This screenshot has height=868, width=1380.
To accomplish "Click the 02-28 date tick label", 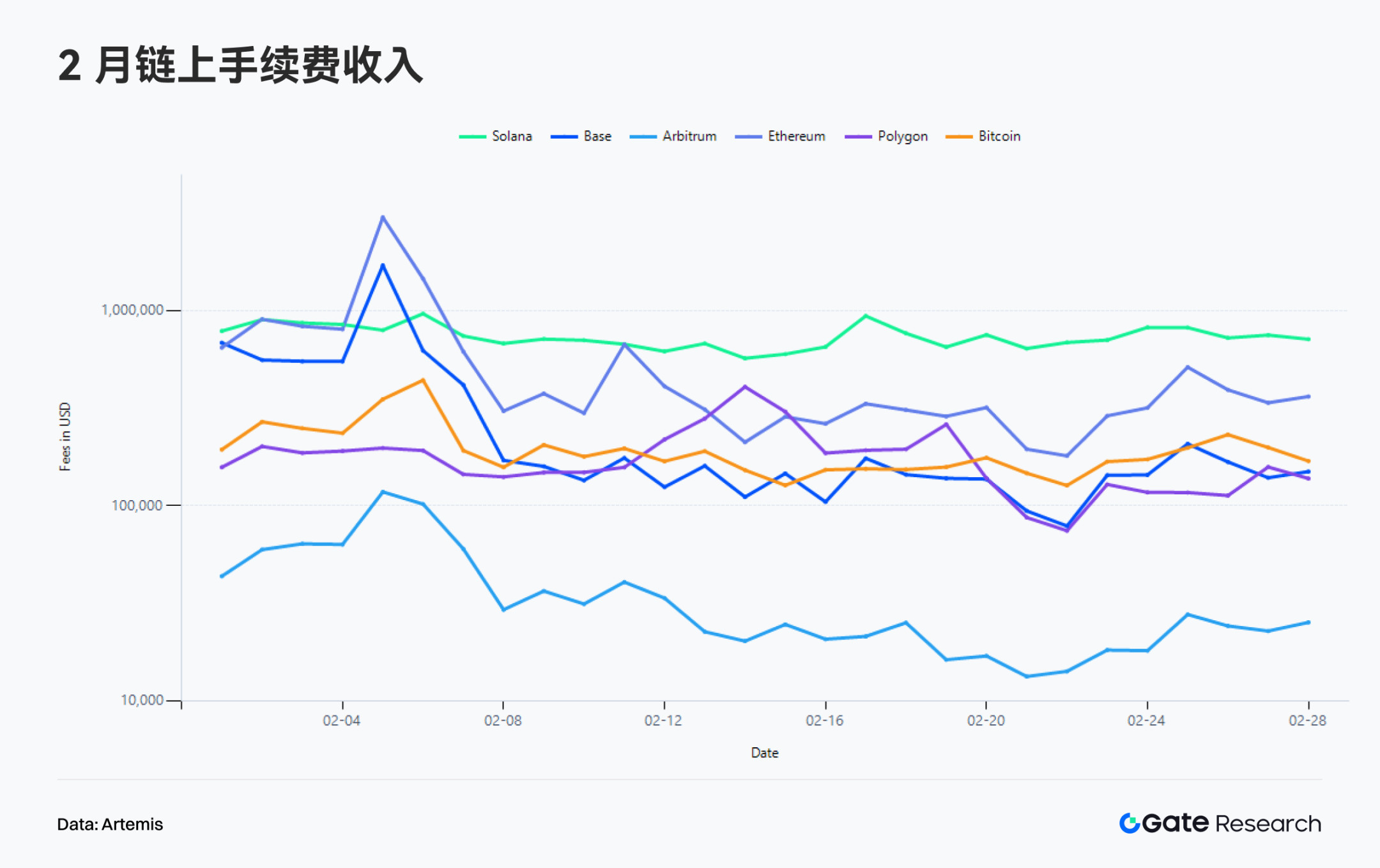I will pyautogui.click(x=1307, y=720).
